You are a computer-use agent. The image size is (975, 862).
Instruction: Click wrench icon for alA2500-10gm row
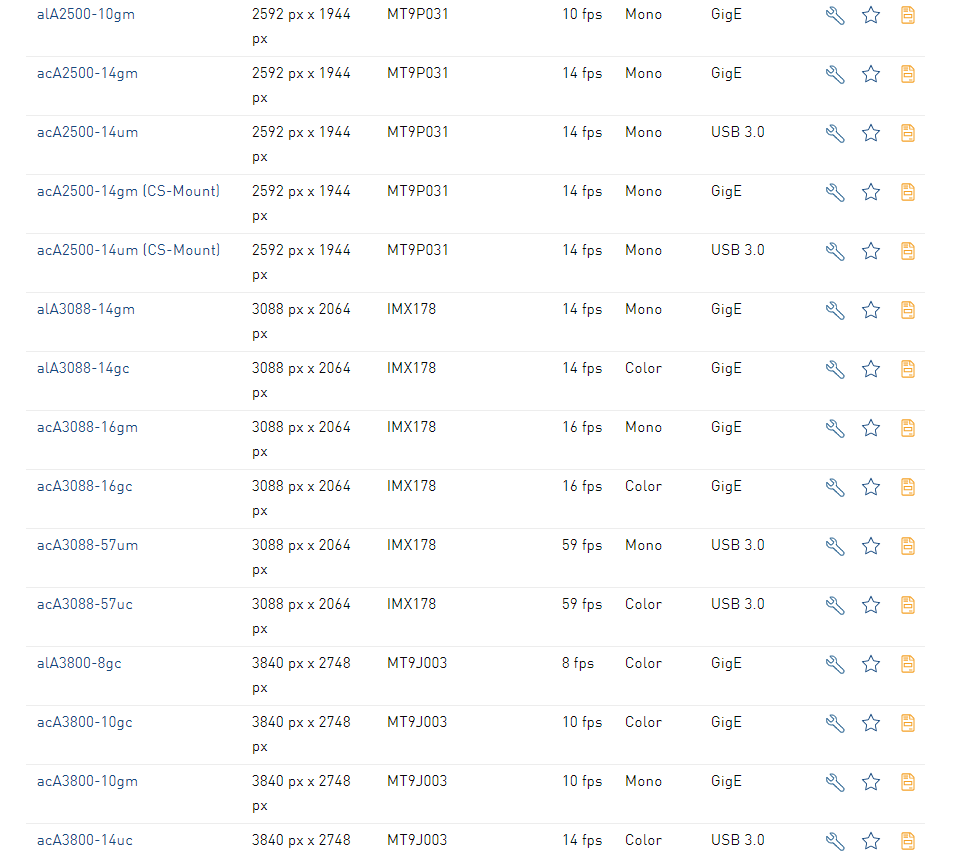pyautogui.click(x=835, y=15)
